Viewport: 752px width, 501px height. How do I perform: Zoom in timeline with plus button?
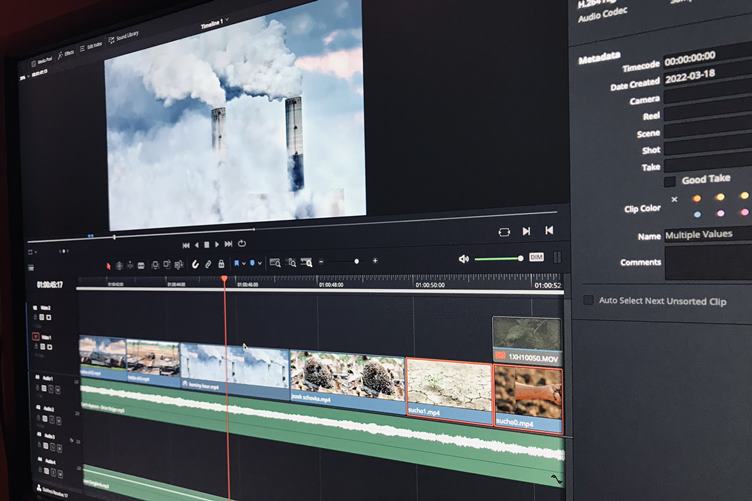375,260
